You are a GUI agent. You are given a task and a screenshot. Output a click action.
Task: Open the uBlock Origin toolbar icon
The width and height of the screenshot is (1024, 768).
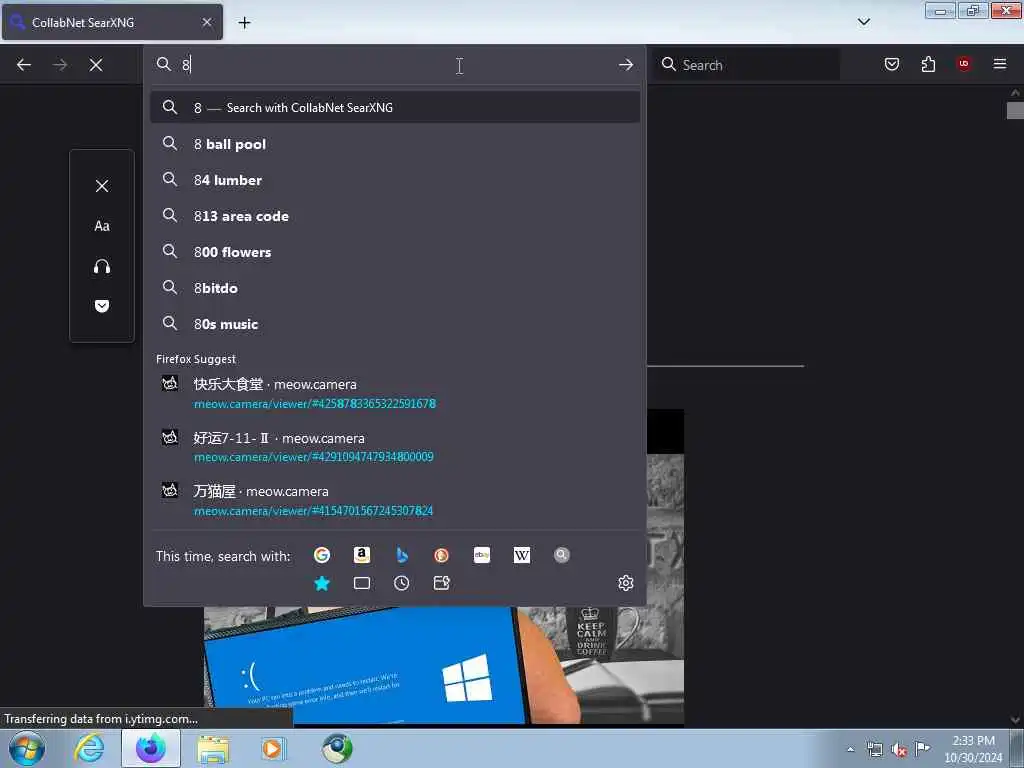point(964,64)
